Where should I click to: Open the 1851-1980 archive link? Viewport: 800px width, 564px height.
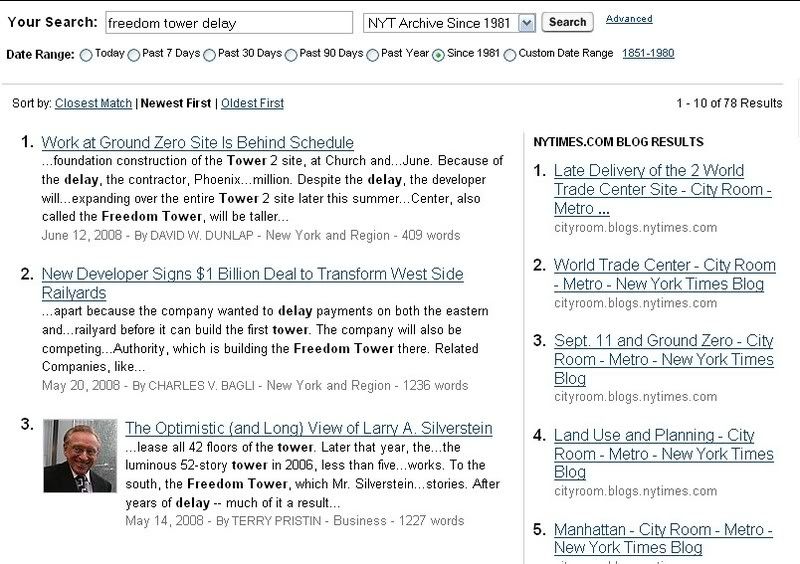(648, 53)
